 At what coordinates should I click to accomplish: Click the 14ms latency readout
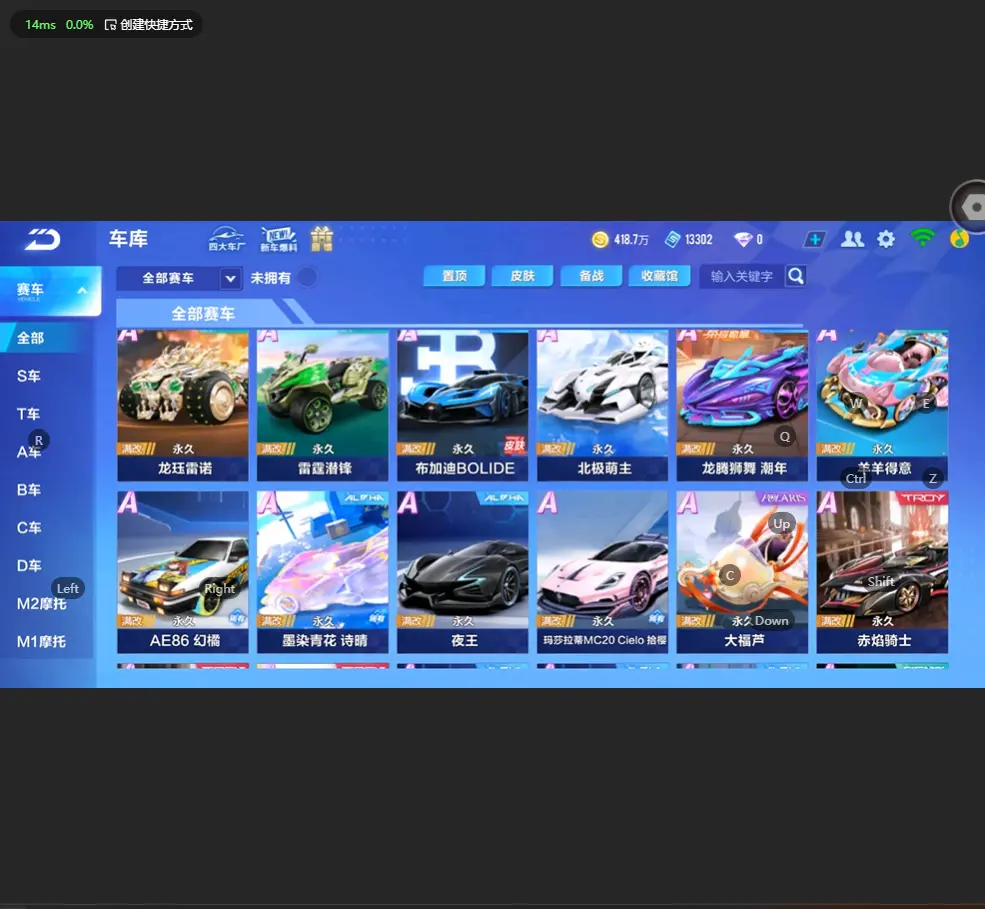40,24
